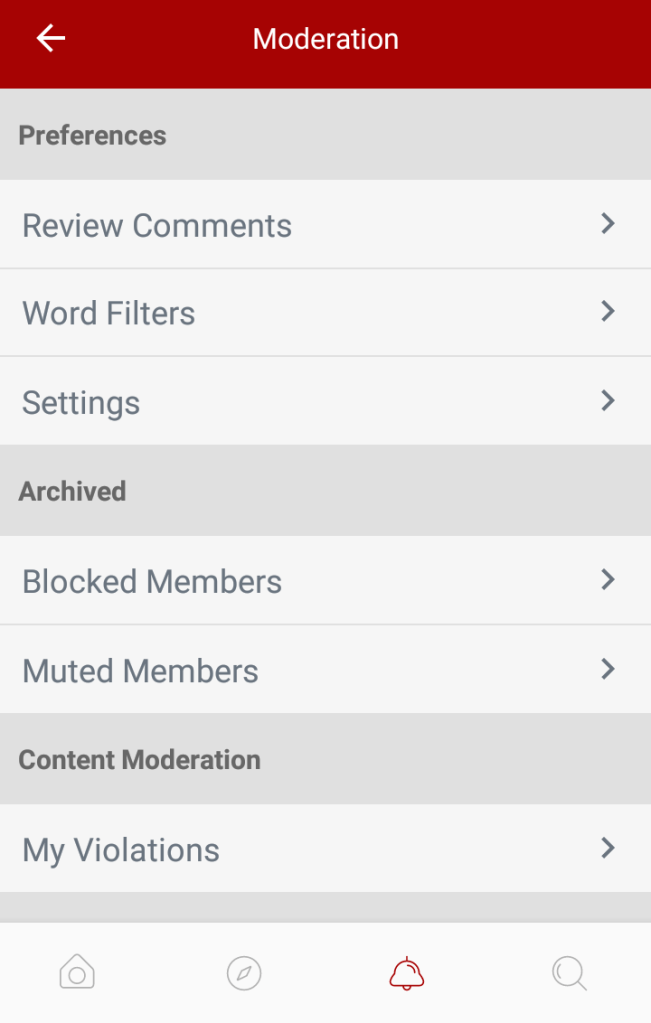Open the compass explore icon
651x1023 pixels.
244,972
